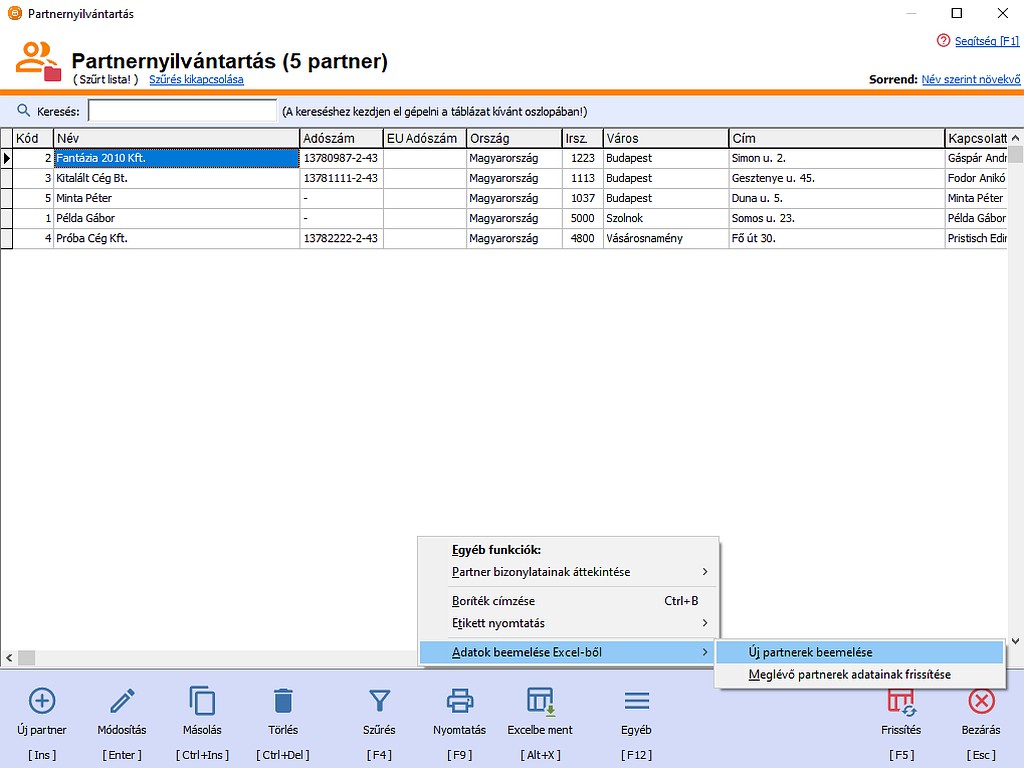Select Új partnerek beemelése menu entry

[x=810, y=652]
